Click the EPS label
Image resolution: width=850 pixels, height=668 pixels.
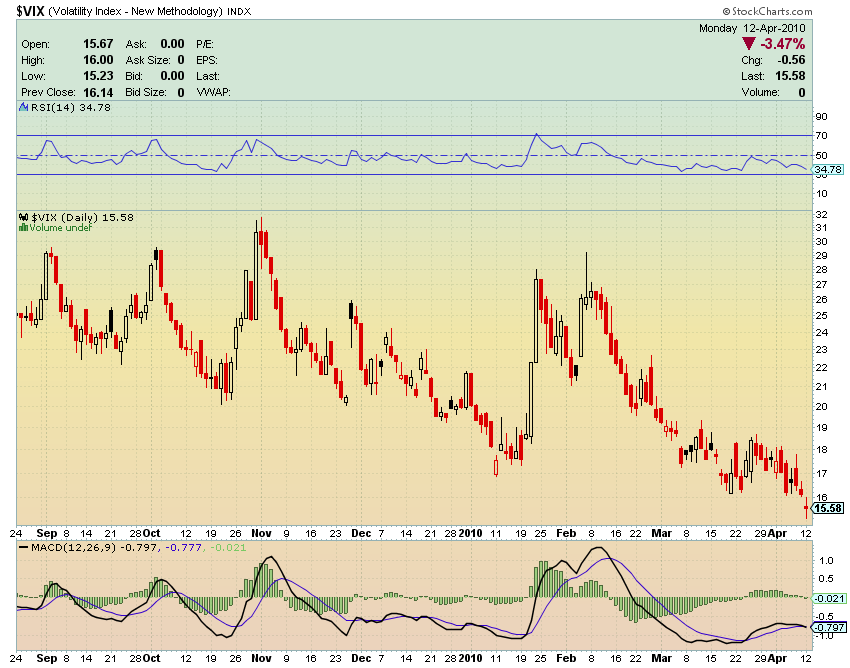207,60
